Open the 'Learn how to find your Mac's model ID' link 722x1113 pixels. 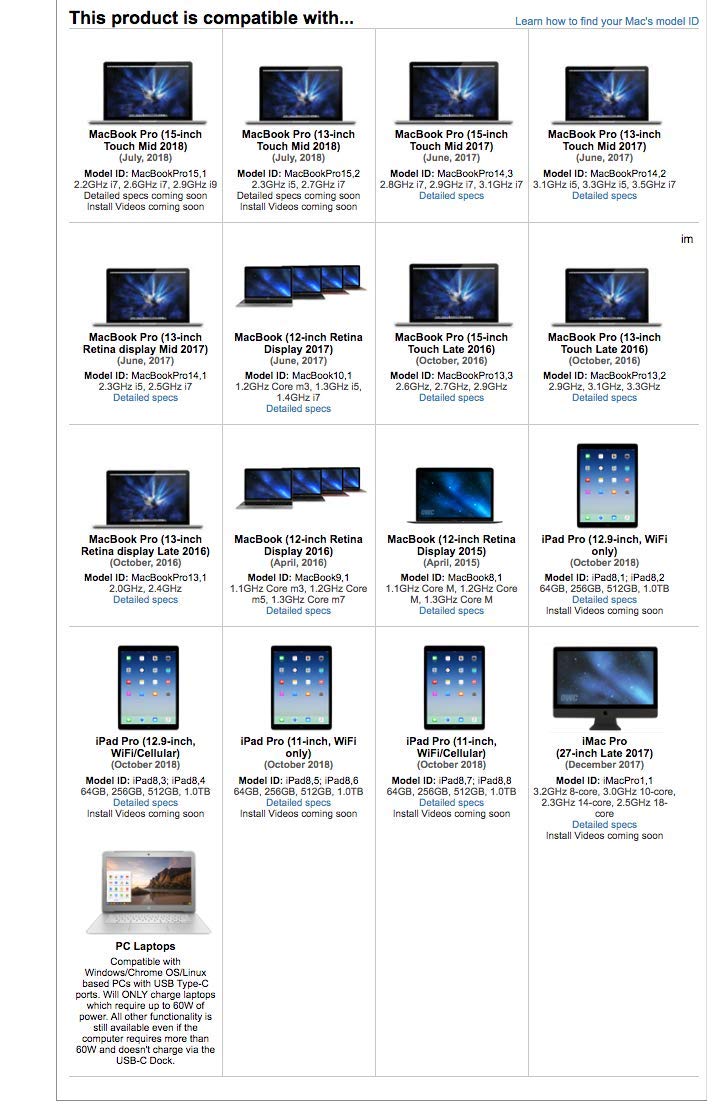[606, 21]
